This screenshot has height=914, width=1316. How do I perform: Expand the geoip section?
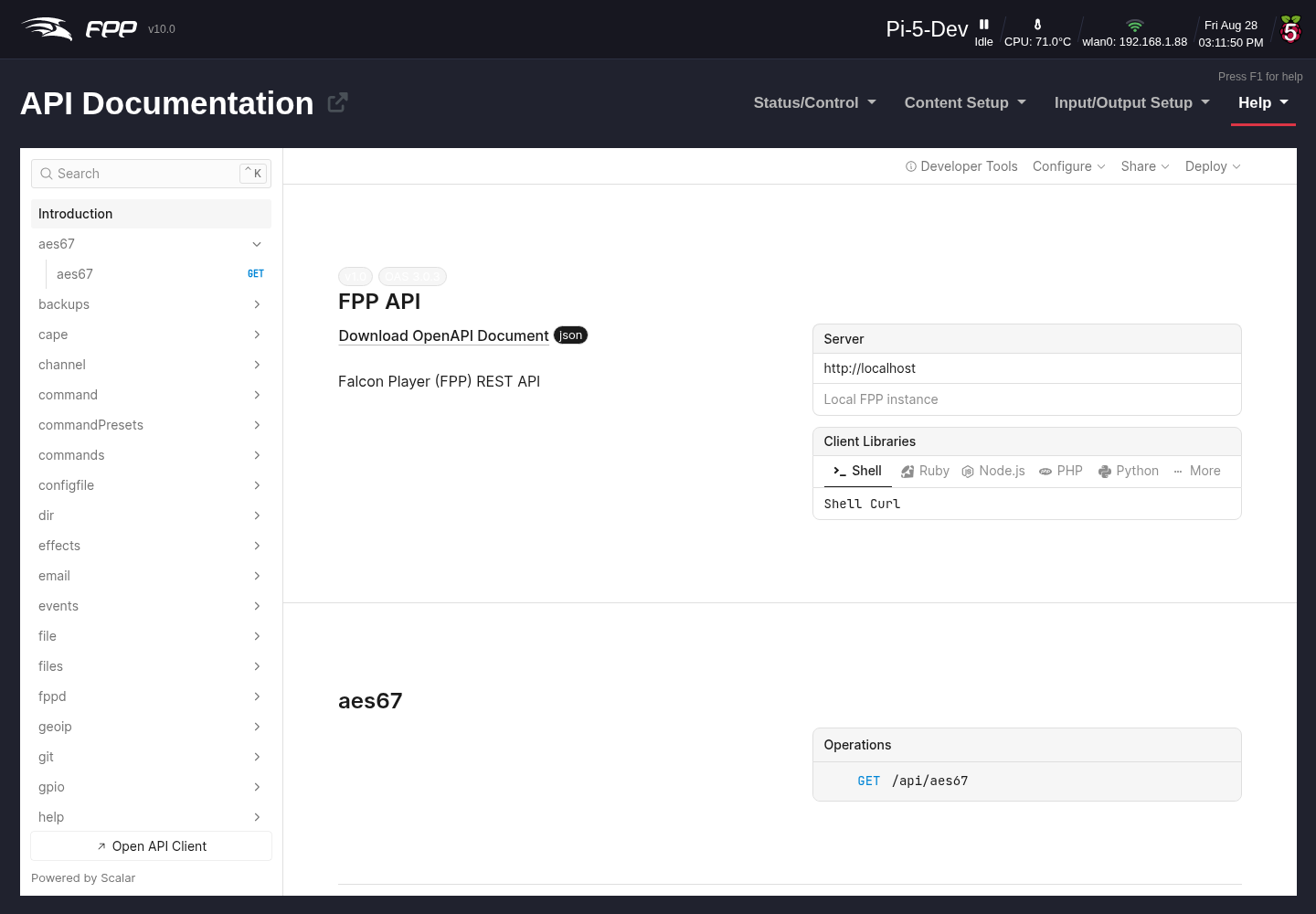(x=151, y=727)
